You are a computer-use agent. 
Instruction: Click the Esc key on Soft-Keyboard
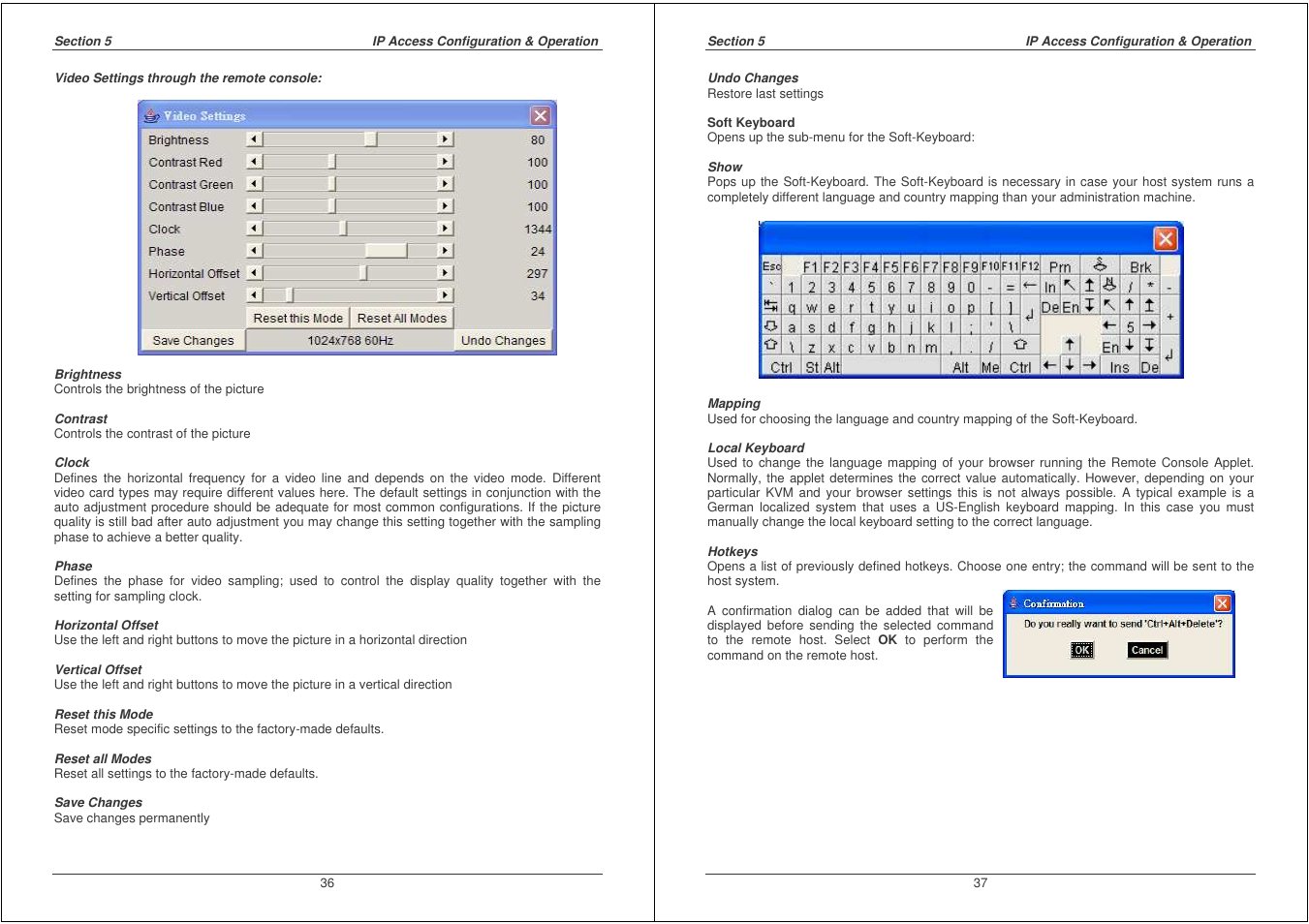pos(771,265)
